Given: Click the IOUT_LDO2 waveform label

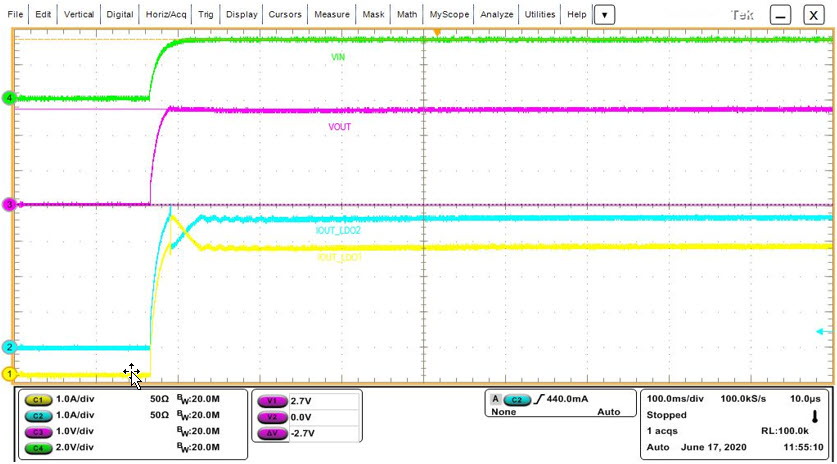Looking at the screenshot, I should [338, 231].
